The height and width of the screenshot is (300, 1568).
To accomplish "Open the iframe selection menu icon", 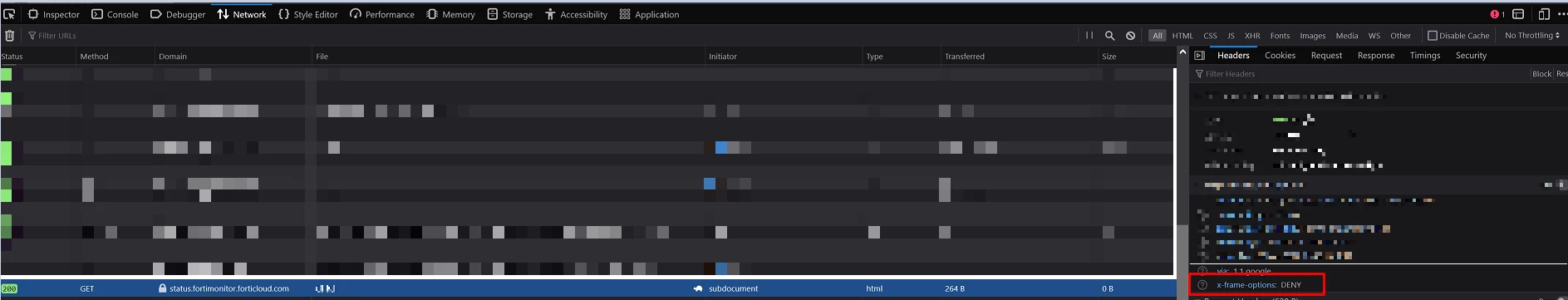I will (x=1518, y=14).
